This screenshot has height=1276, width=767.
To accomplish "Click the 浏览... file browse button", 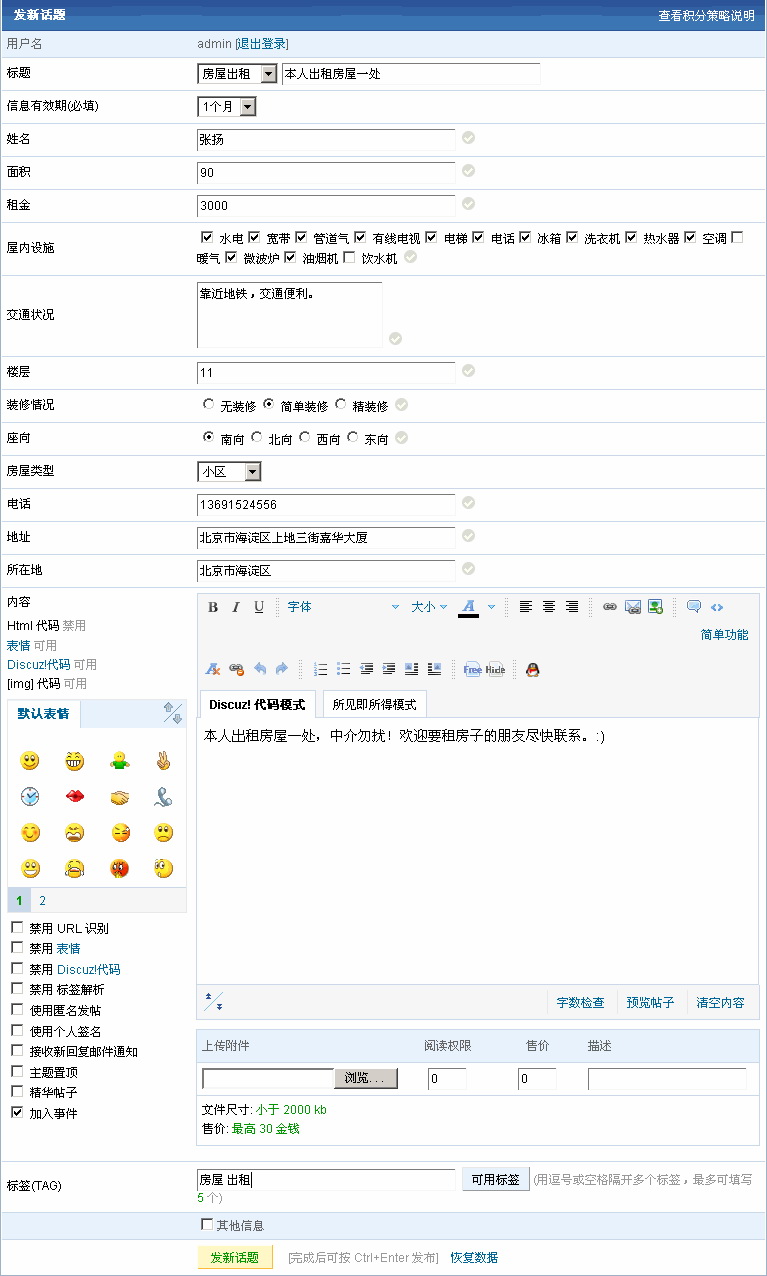I will [365, 1078].
